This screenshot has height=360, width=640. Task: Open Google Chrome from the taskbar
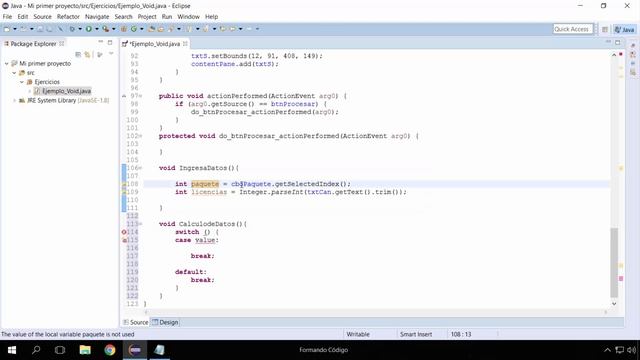(110, 350)
